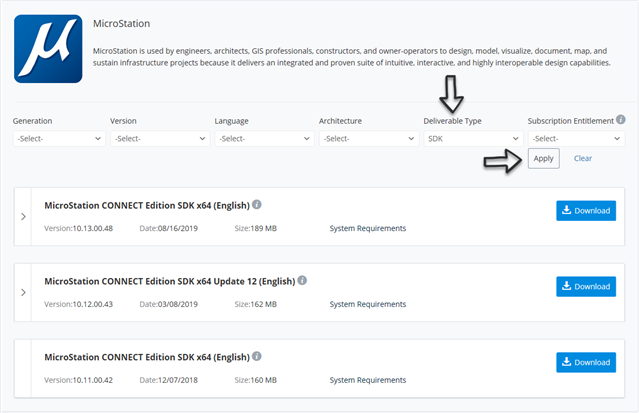
Task: Open the Subscription Entitlement dropdown
Action: pyautogui.click(x=576, y=139)
